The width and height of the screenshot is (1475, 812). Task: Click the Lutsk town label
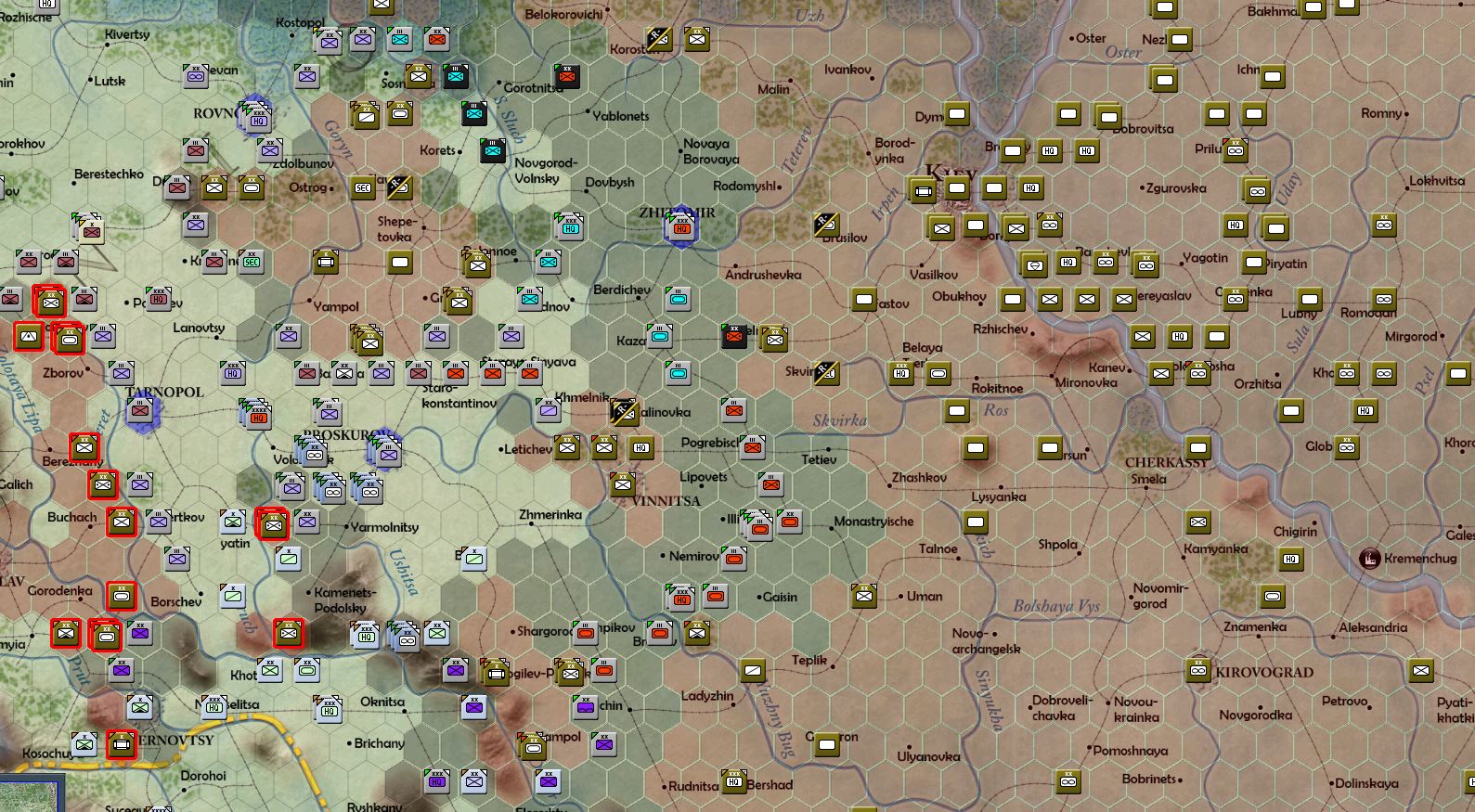[110, 81]
